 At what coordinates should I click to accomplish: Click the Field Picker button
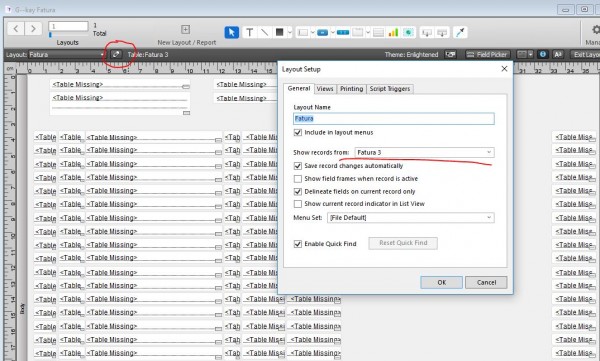coord(488,54)
